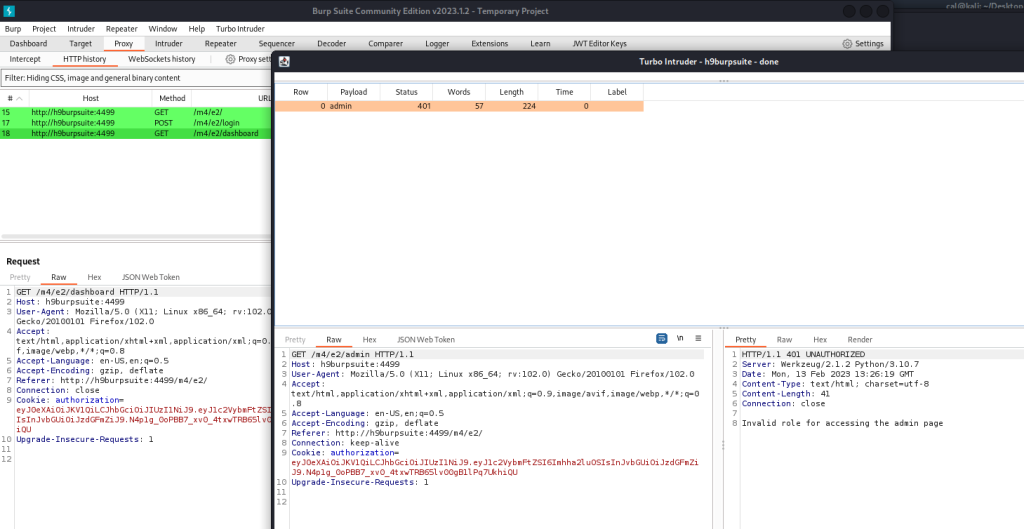Select history row 17 POST /m4/e2/login
Viewport: 1024px width, 529px height.
coord(136,123)
